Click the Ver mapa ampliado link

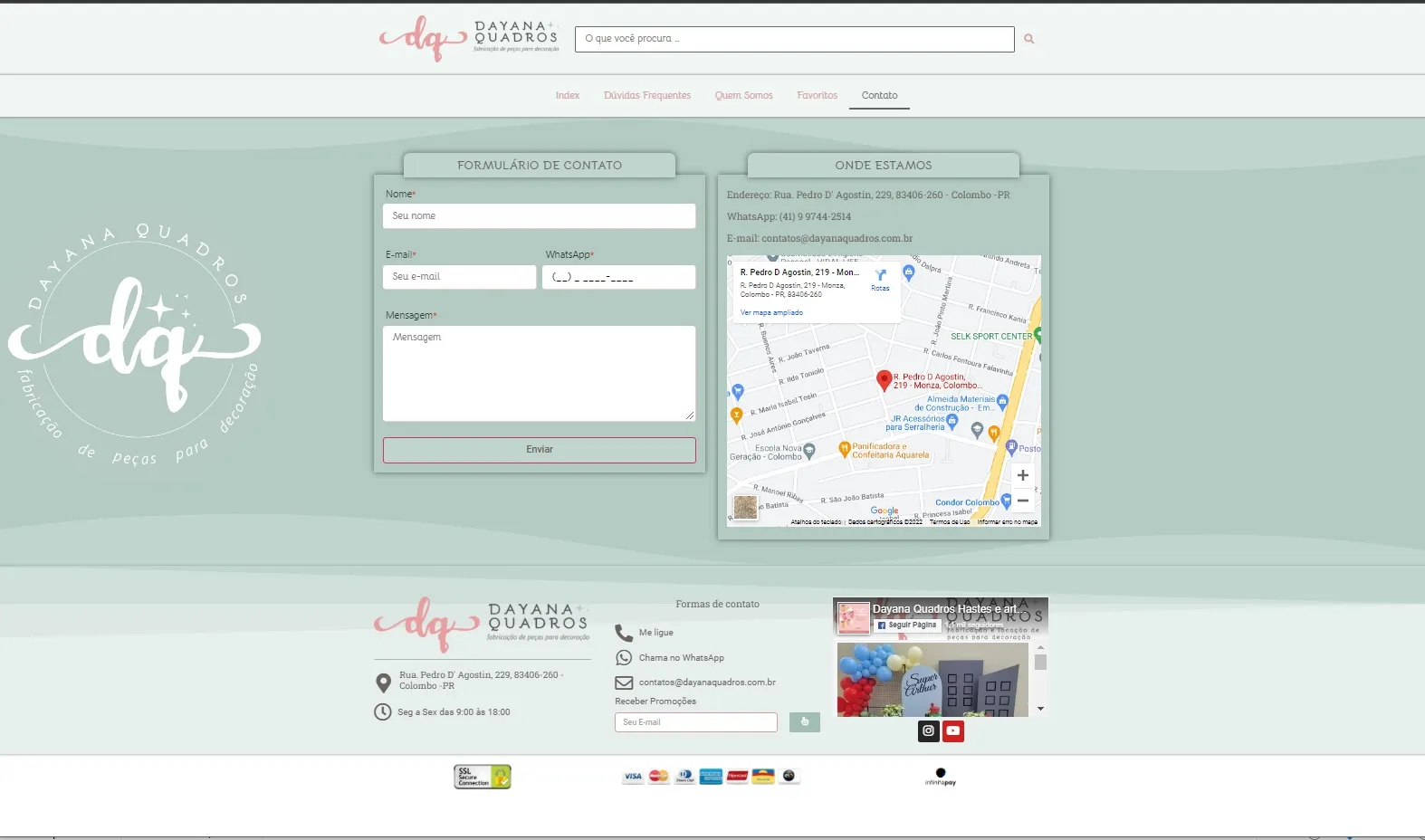click(771, 312)
